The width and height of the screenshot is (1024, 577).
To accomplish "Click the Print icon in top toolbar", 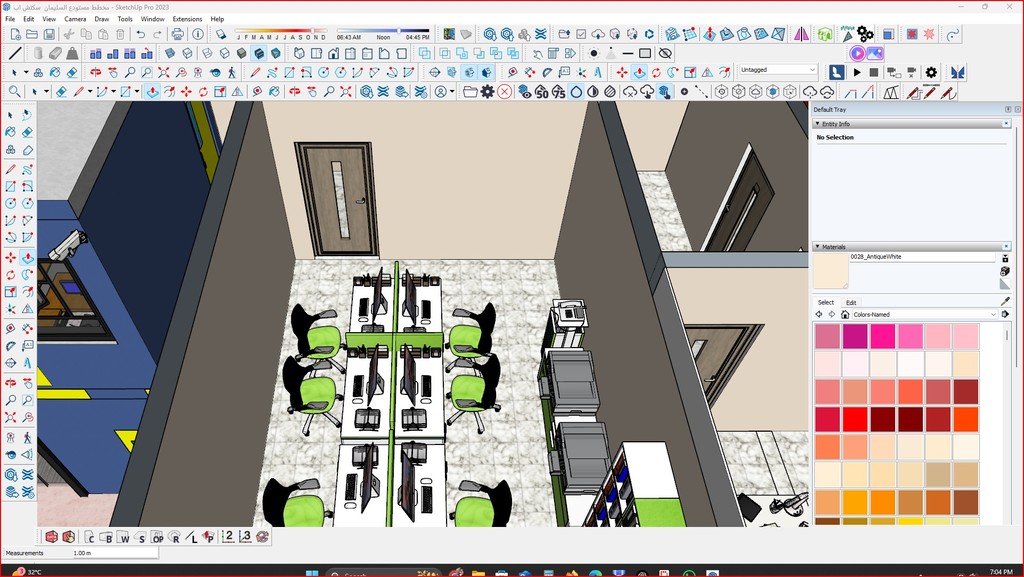I will (x=178, y=34).
